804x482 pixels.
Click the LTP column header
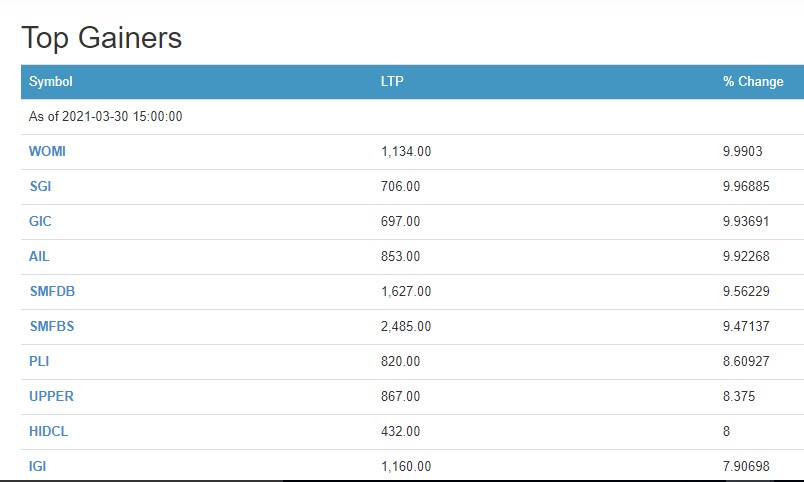point(393,82)
